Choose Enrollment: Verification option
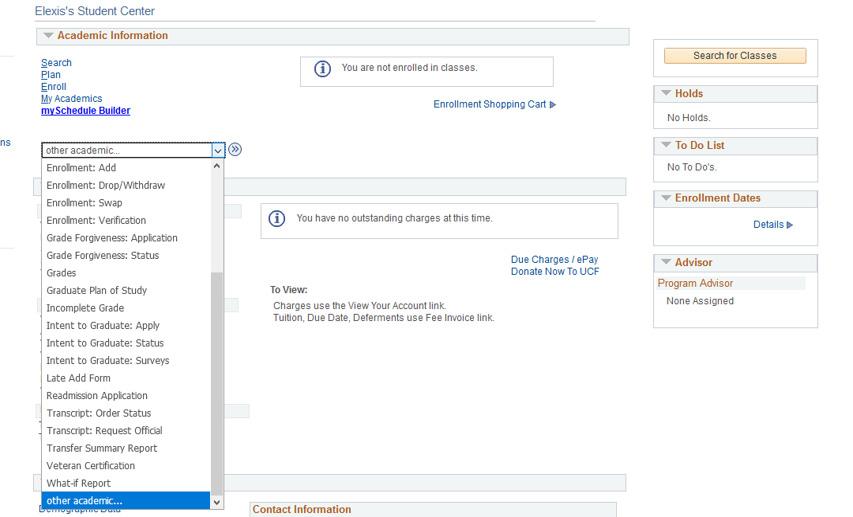 pos(126,220)
